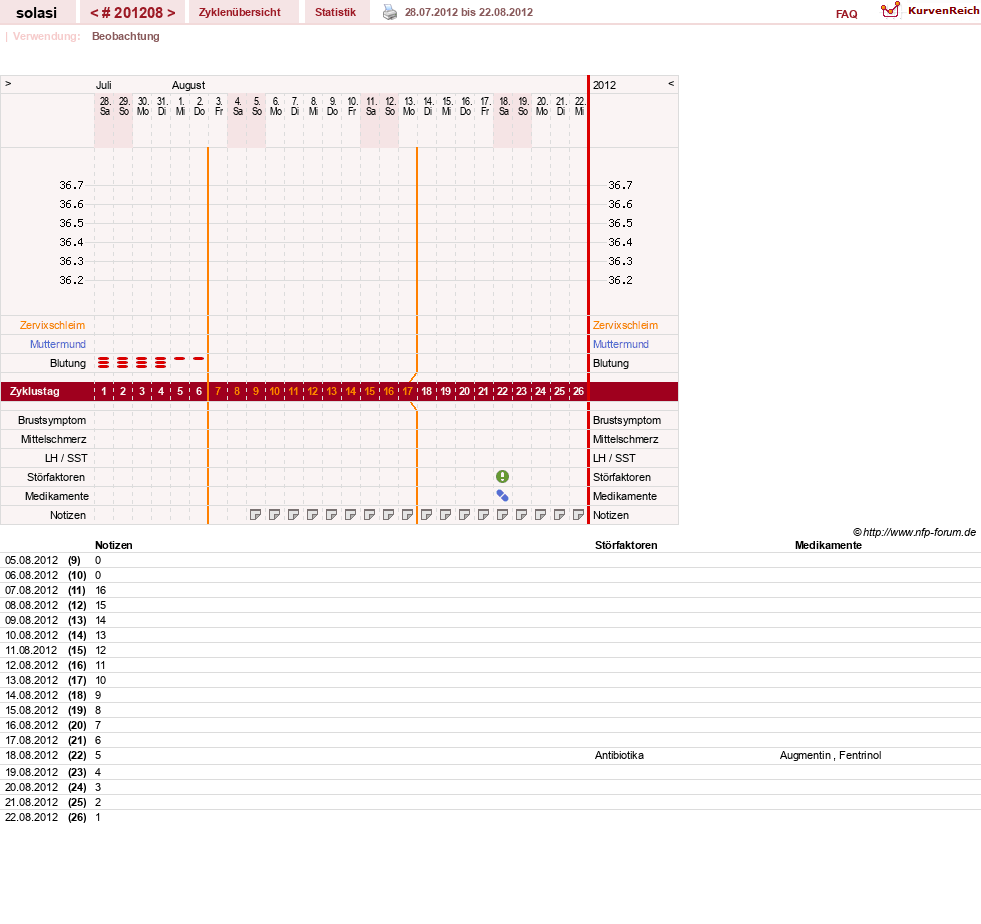The width and height of the screenshot is (981, 924).
Task: Select the # 201208 cycle tab label
Action: pyautogui.click(x=132, y=13)
